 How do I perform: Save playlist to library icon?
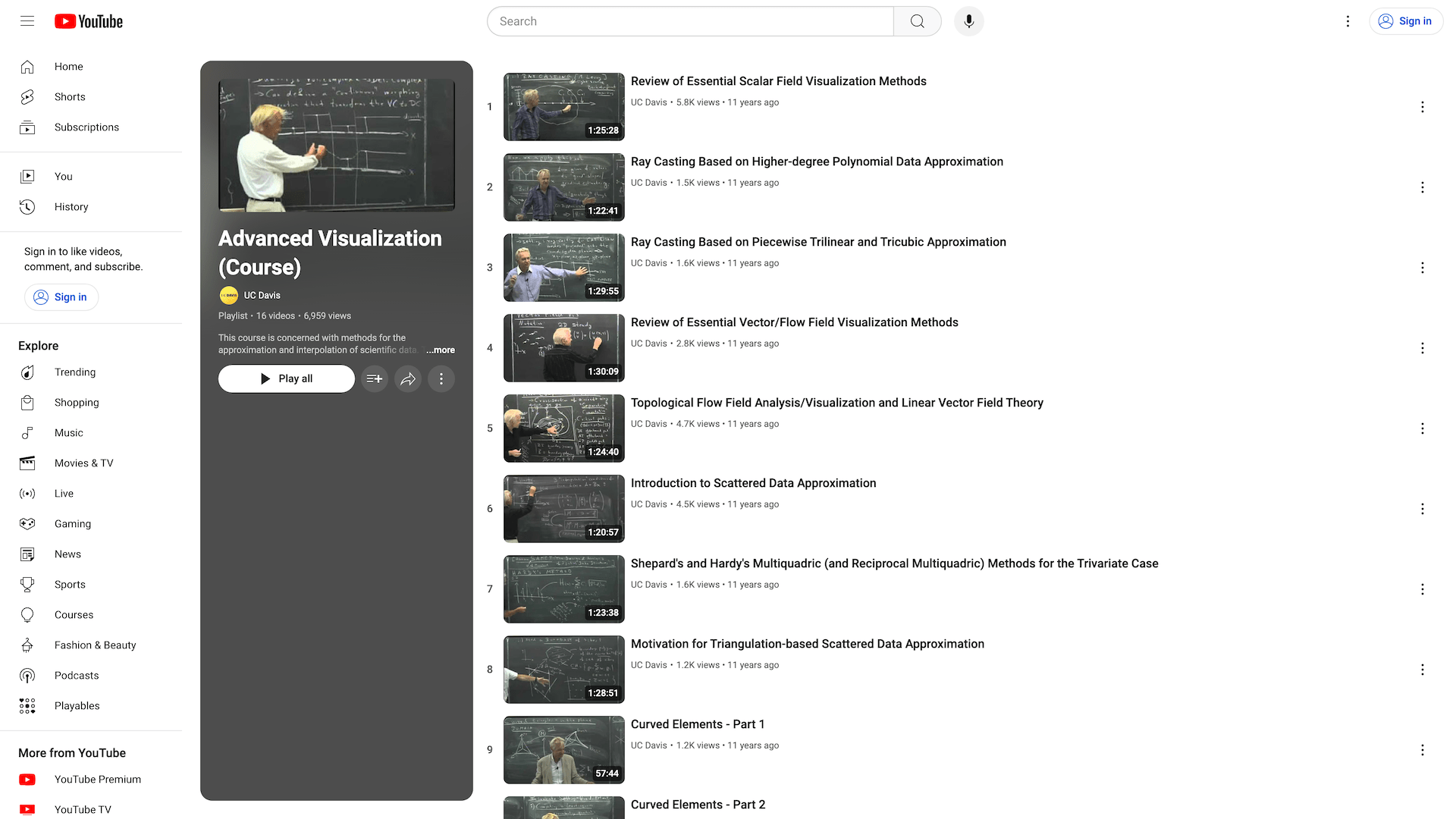tap(375, 378)
